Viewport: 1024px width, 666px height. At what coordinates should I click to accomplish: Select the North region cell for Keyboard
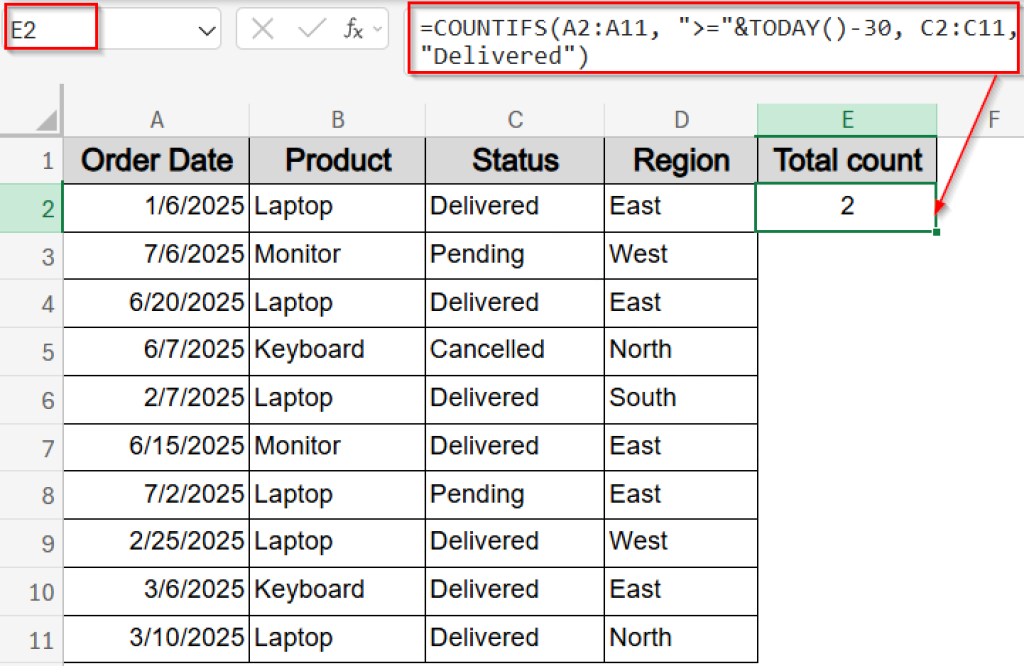pos(681,351)
